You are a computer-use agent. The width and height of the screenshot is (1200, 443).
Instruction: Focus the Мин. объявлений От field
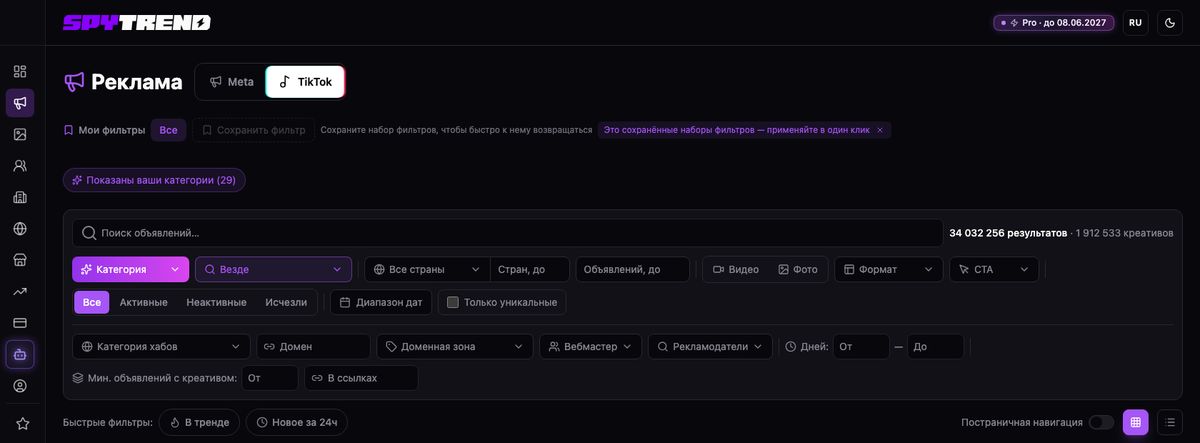point(270,378)
